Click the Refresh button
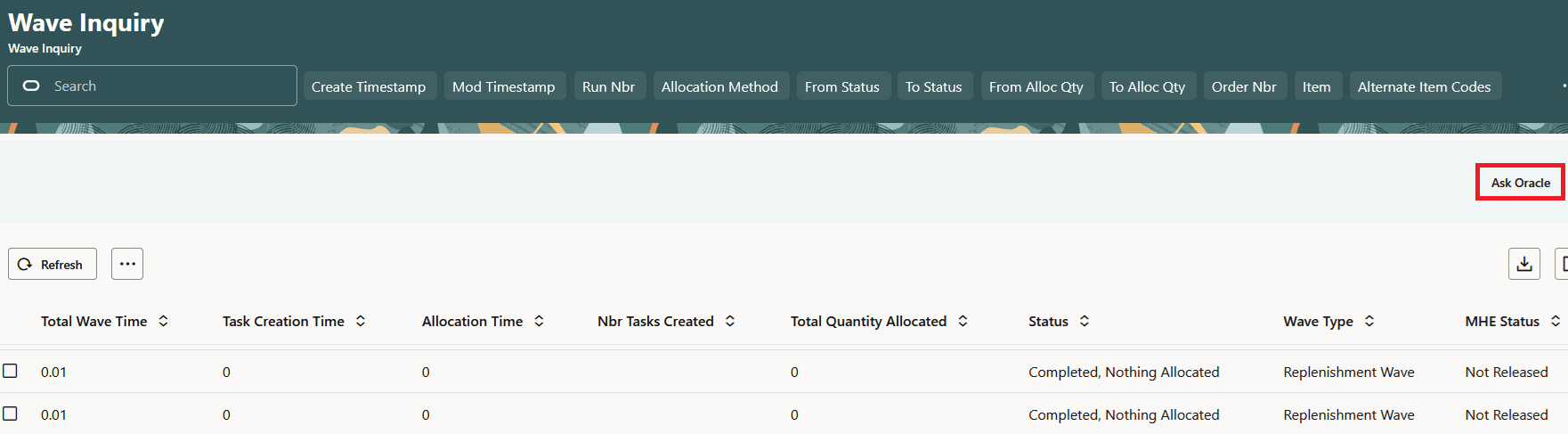Image resolution: width=1568 pixels, height=434 pixels. pos(53,264)
